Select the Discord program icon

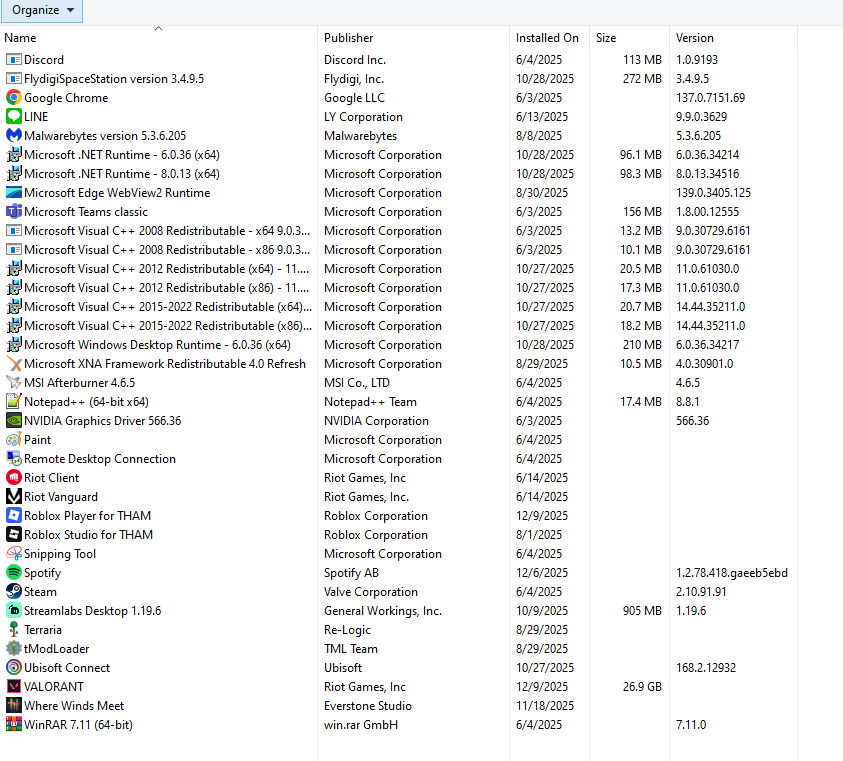point(13,60)
